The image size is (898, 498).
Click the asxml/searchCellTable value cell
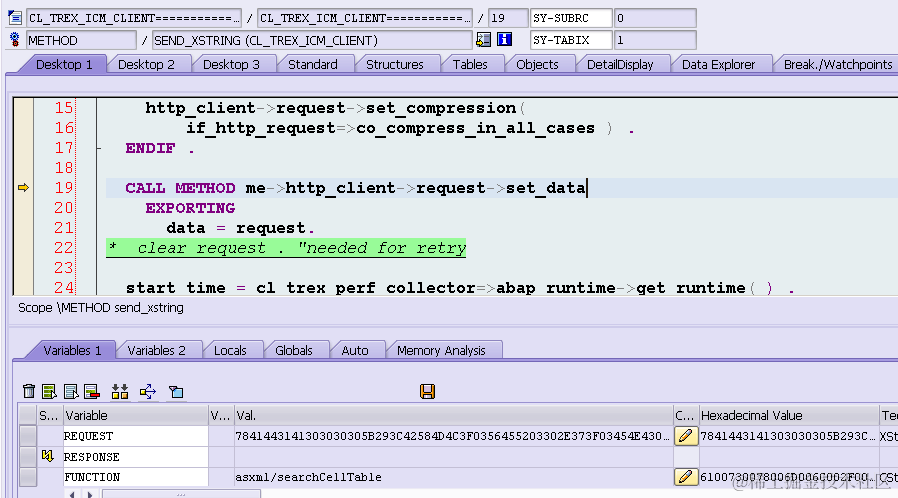tap(454, 477)
